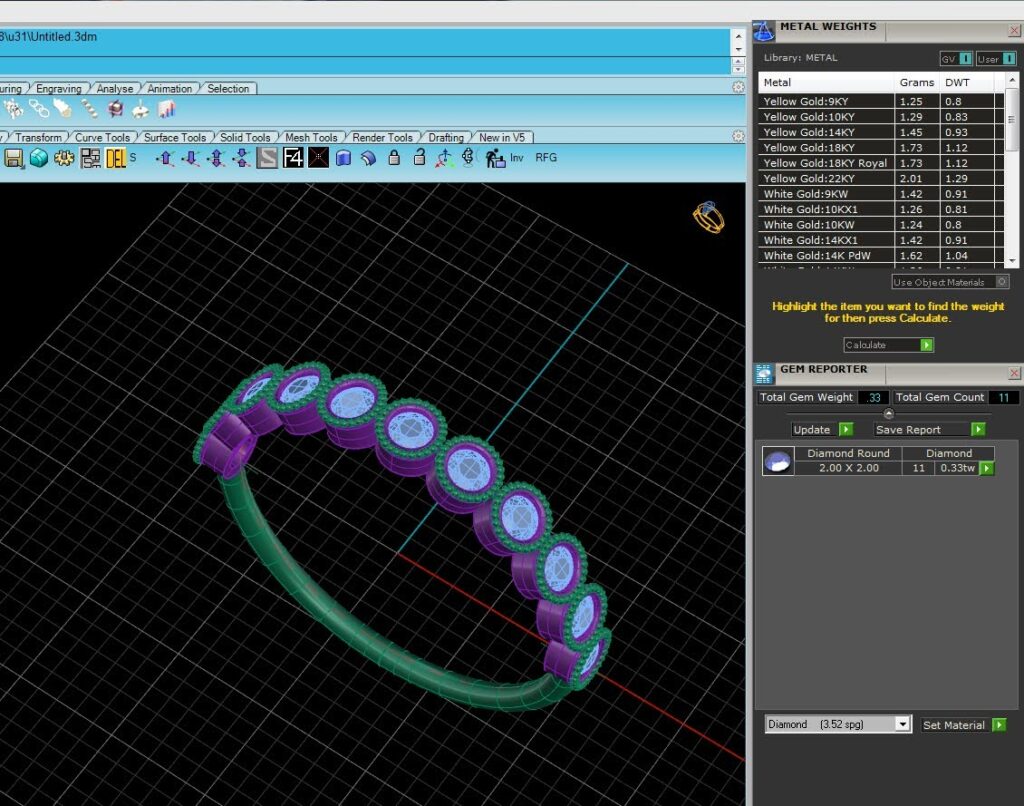Click the Save Report button
The height and width of the screenshot is (806, 1024).
(929, 429)
